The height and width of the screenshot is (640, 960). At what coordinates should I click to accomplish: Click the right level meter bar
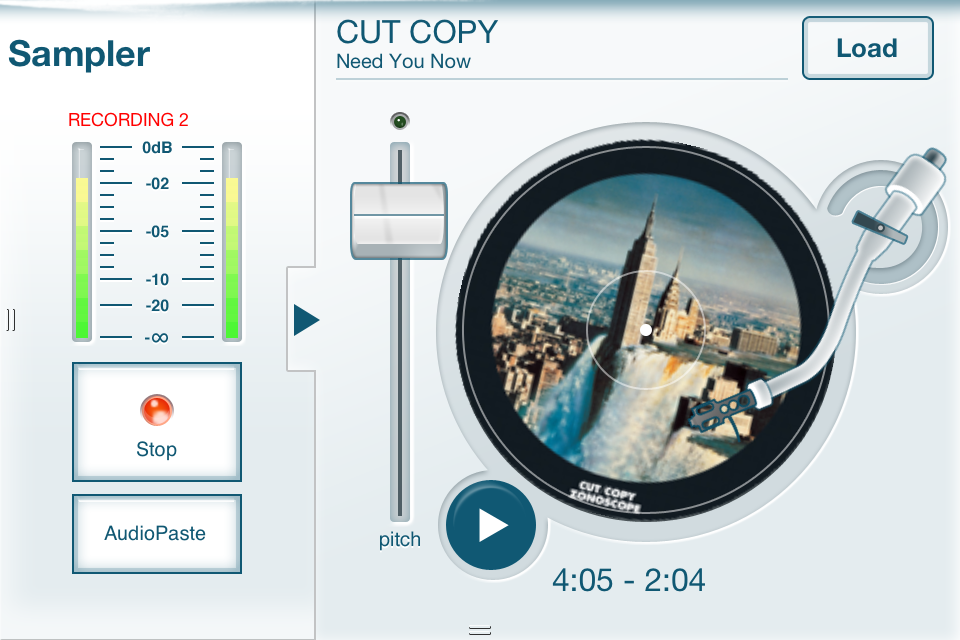[232, 242]
